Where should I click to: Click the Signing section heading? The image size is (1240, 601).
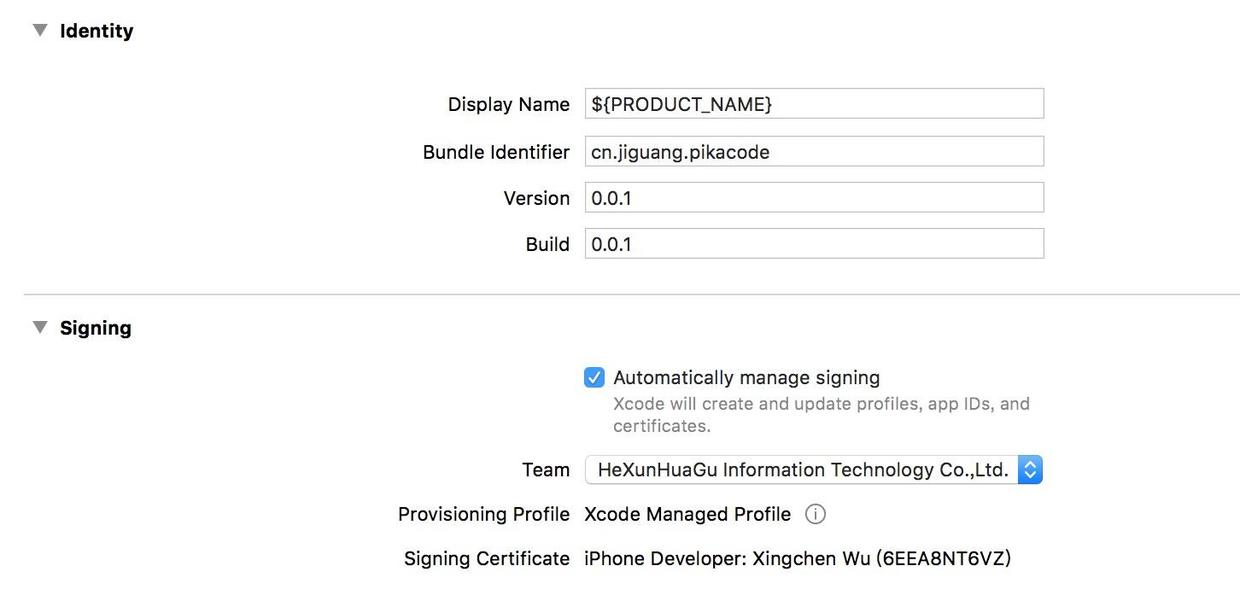[x=95, y=328]
